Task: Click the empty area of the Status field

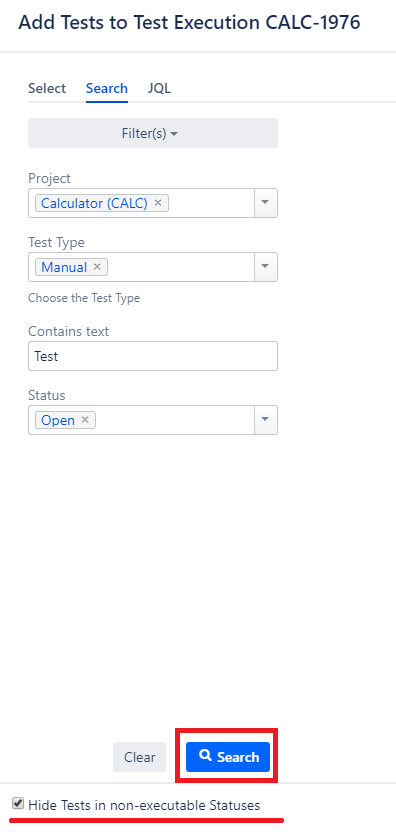Action: pos(175,420)
